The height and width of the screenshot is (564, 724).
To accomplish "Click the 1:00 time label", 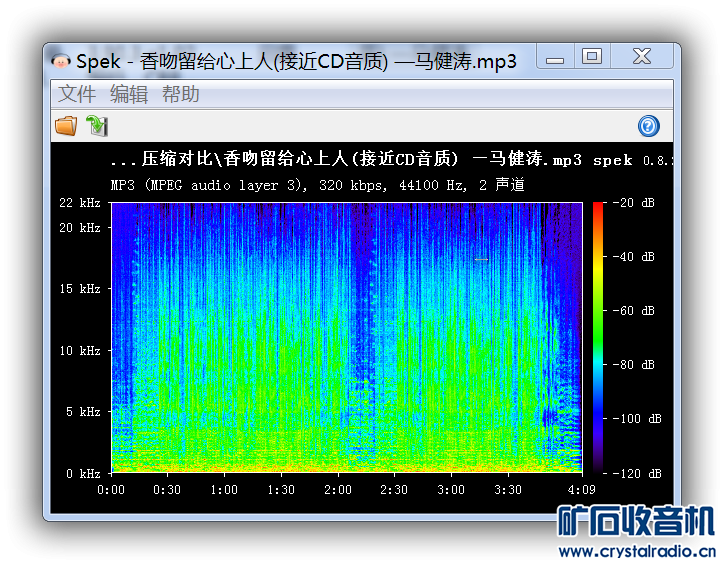I will click(x=224, y=490).
